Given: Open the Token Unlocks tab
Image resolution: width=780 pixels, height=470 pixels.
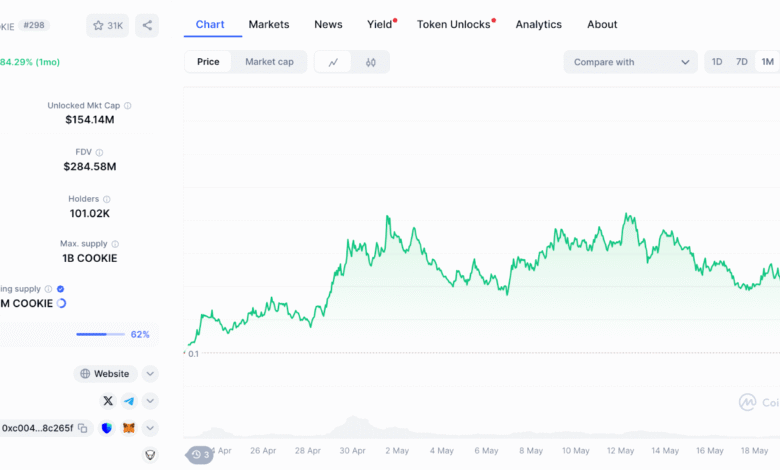Looking at the screenshot, I should point(454,24).
